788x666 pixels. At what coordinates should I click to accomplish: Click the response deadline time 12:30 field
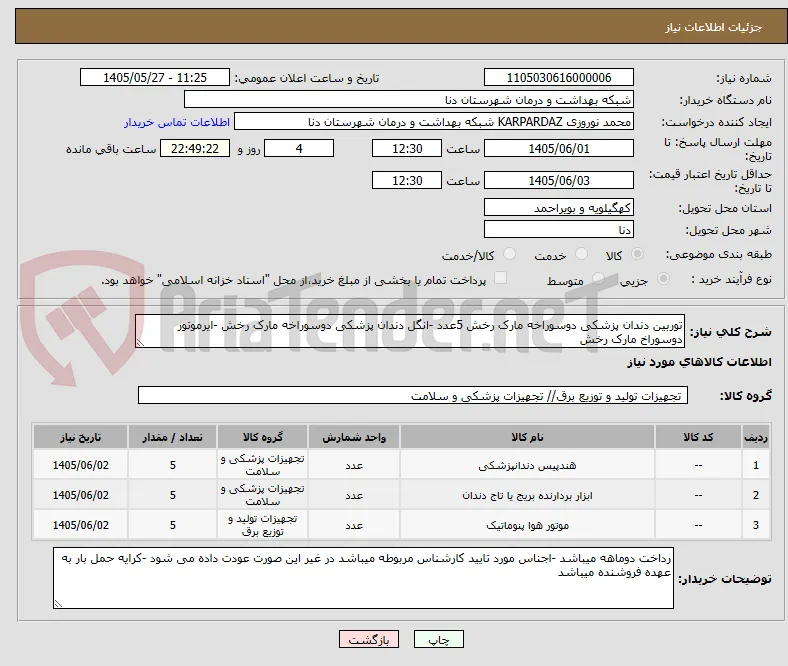click(x=407, y=148)
